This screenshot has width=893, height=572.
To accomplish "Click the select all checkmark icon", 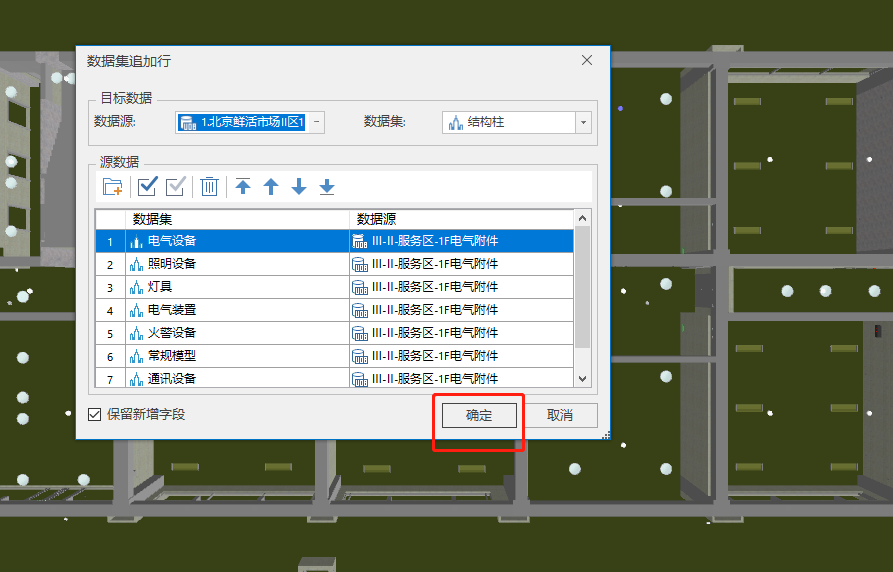I will tap(148, 186).
